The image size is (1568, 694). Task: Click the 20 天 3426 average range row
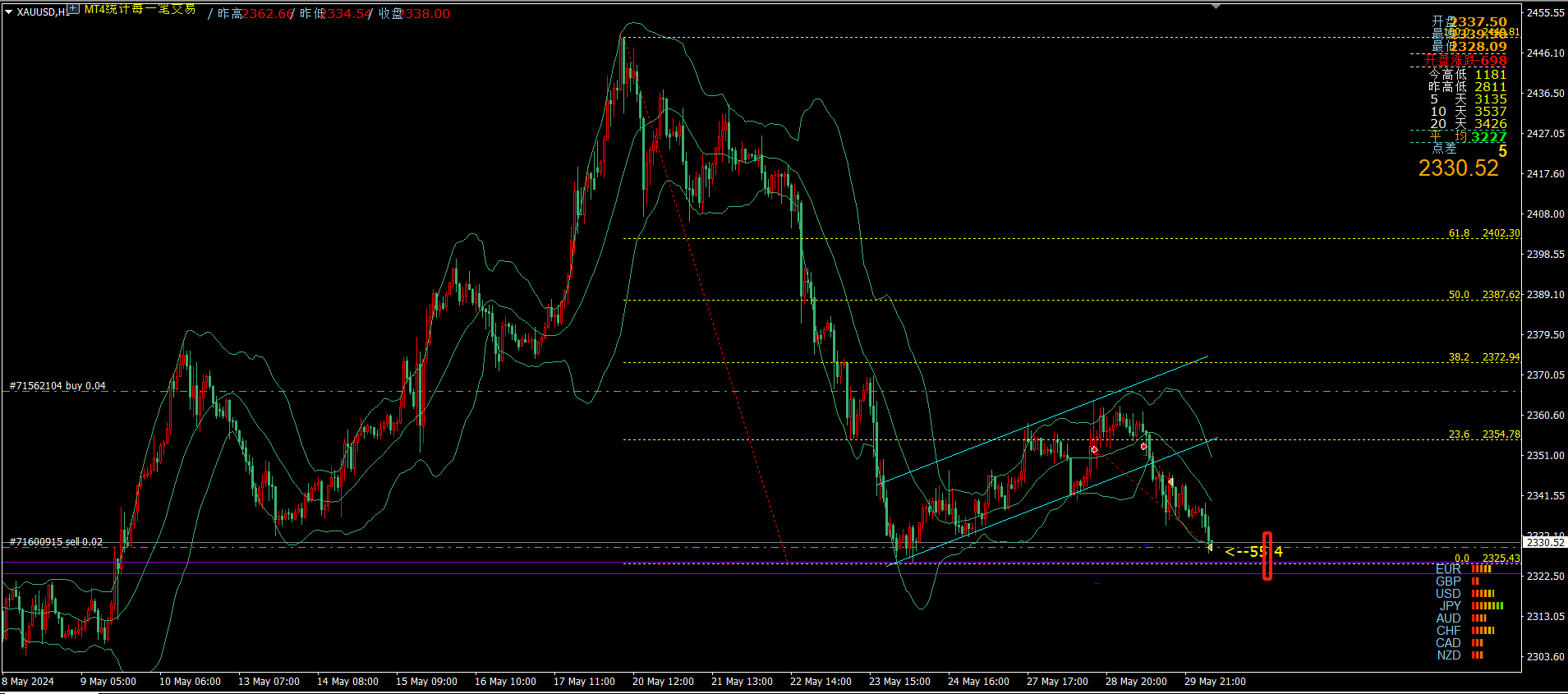(x=1469, y=124)
